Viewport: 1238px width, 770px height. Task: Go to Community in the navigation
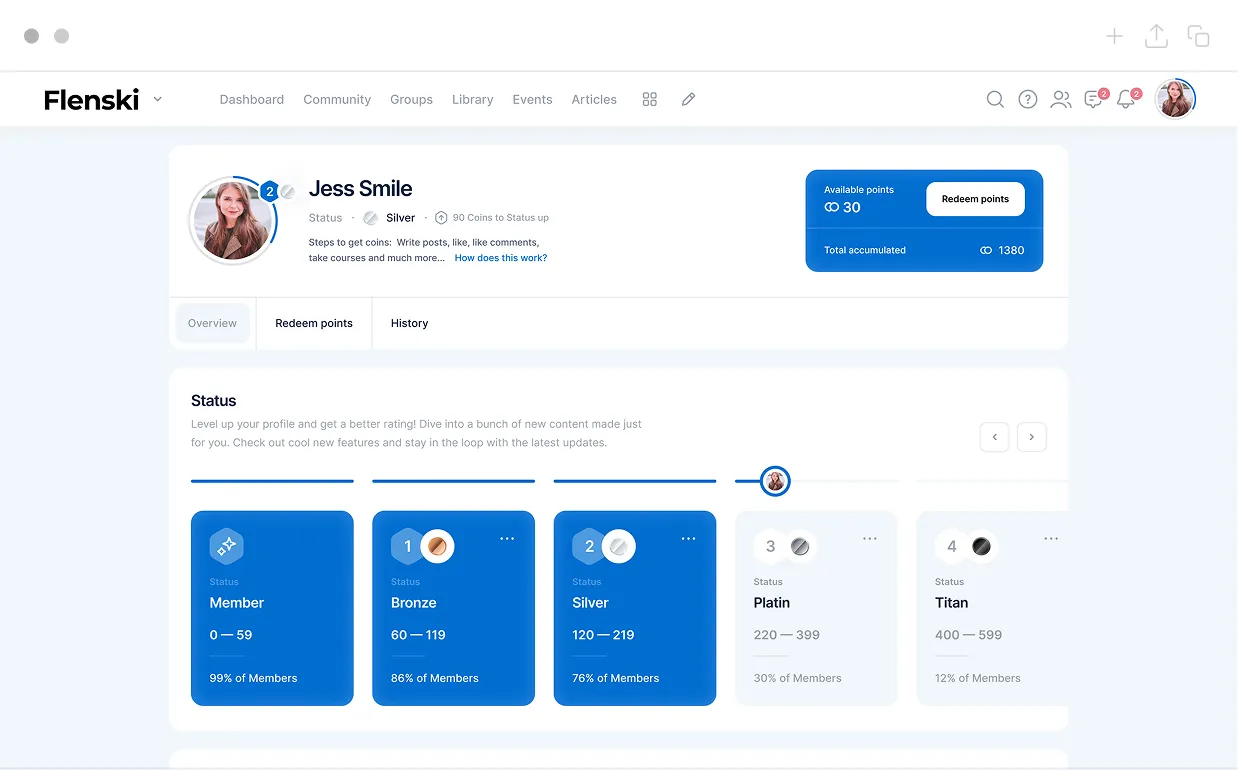pyautogui.click(x=337, y=99)
